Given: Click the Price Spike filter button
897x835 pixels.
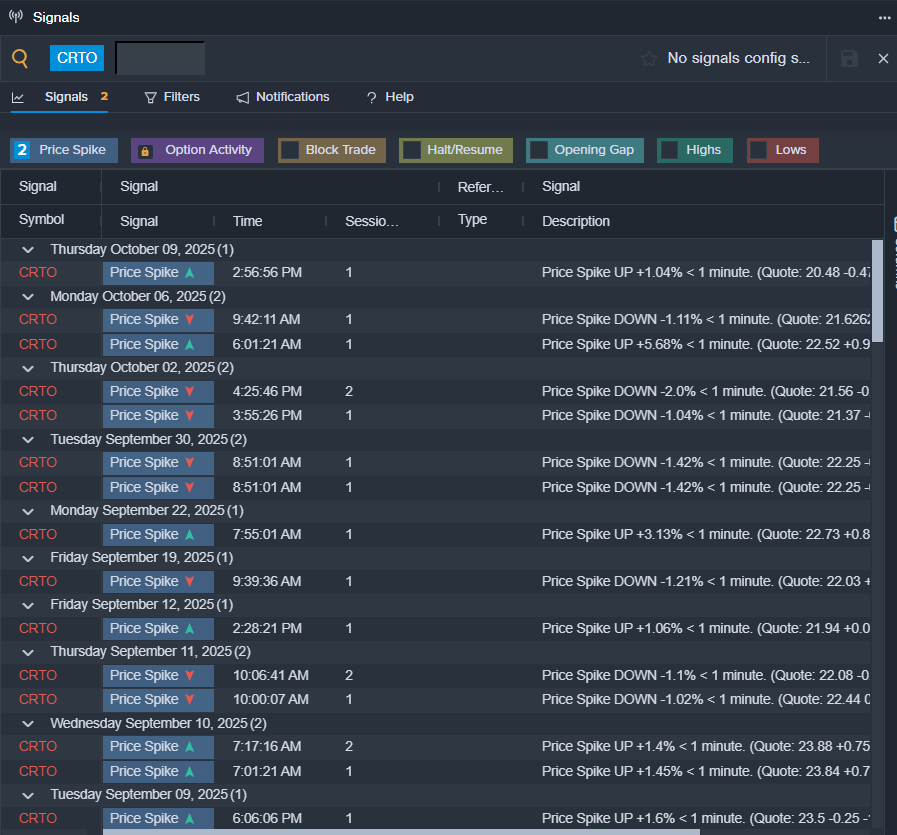Looking at the screenshot, I should tap(65, 150).
